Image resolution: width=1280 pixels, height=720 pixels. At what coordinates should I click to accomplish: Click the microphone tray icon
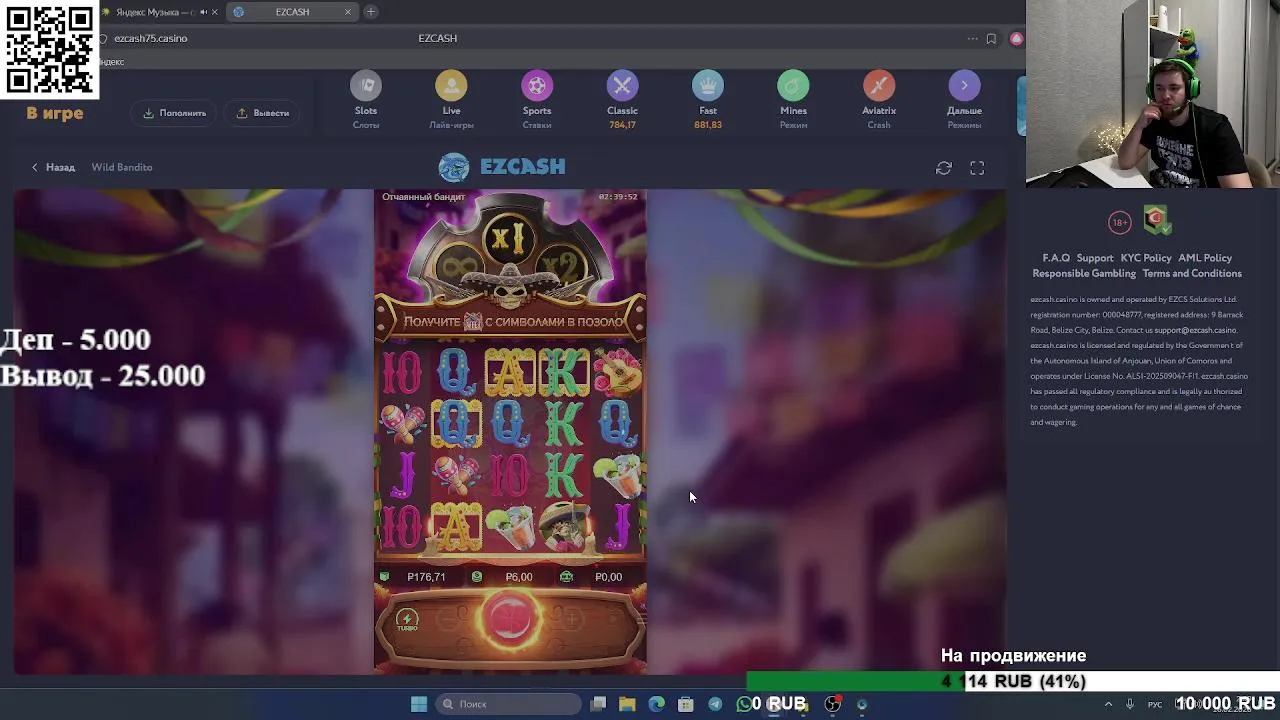[x=1130, y=704]
